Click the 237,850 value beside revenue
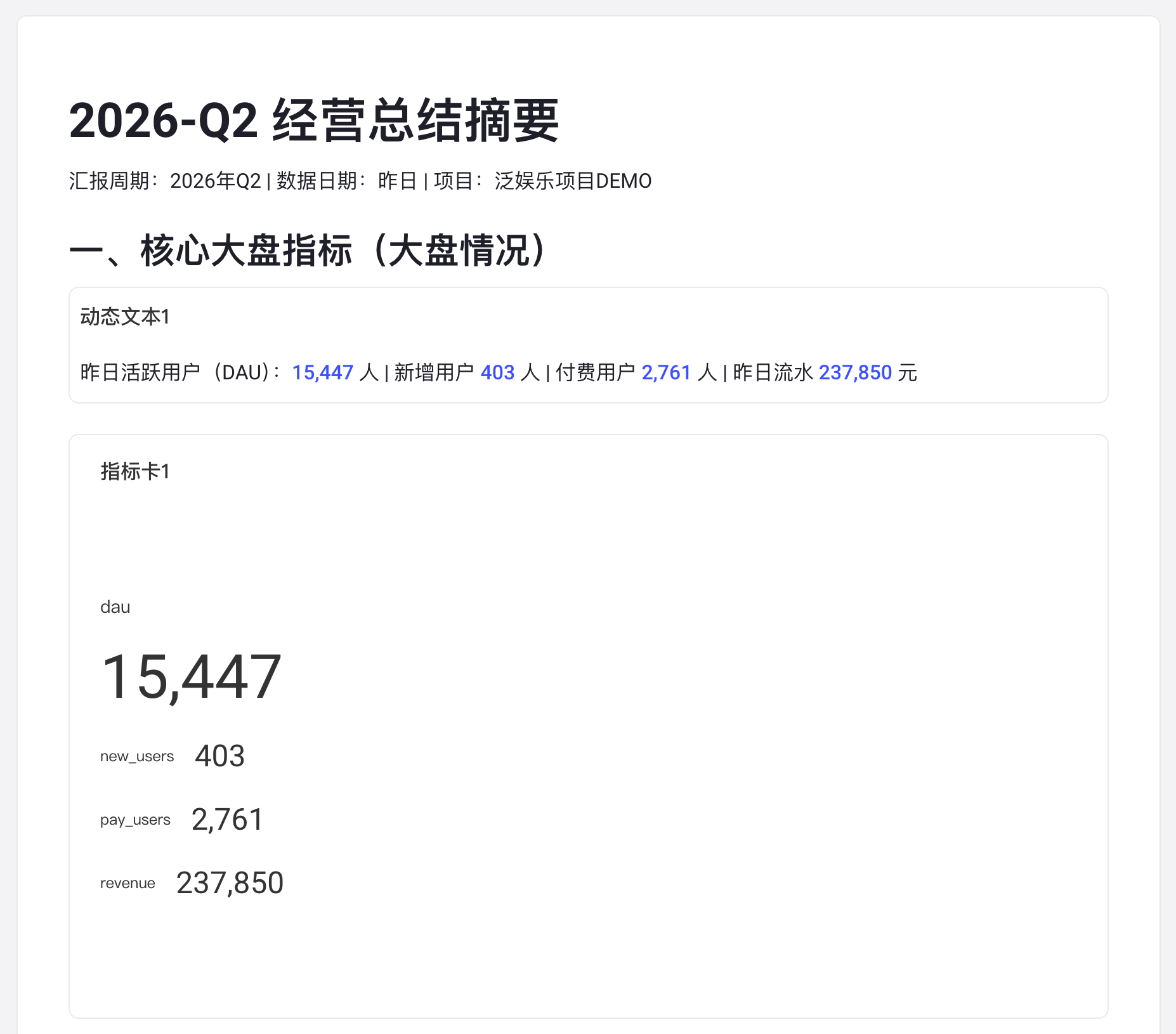 click(x=230, y=882)
